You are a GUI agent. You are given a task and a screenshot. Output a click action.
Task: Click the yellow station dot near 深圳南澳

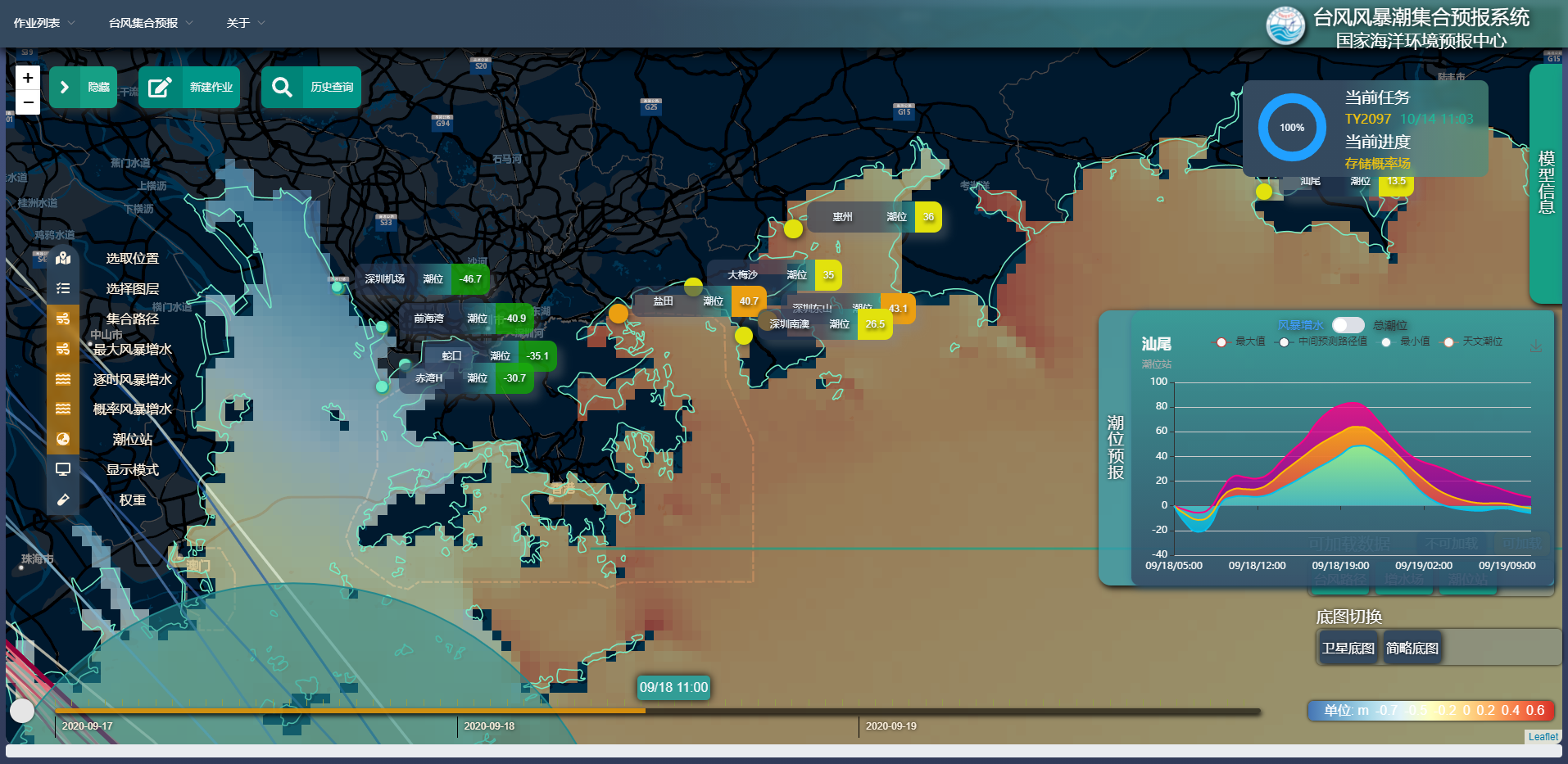744,335
